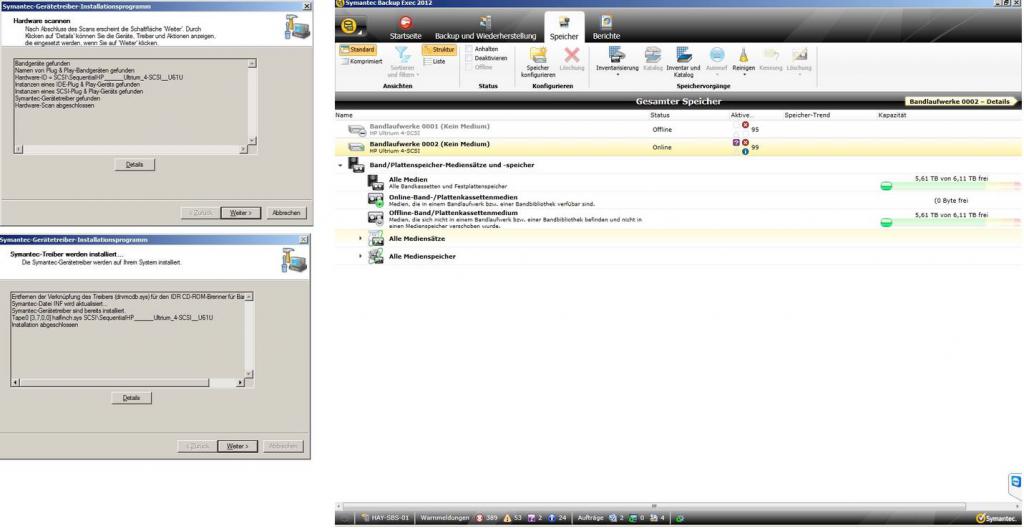Screen dimensions: 1024x529
Task: Toggle the Offline checkbox
Action: click(468, 67)
